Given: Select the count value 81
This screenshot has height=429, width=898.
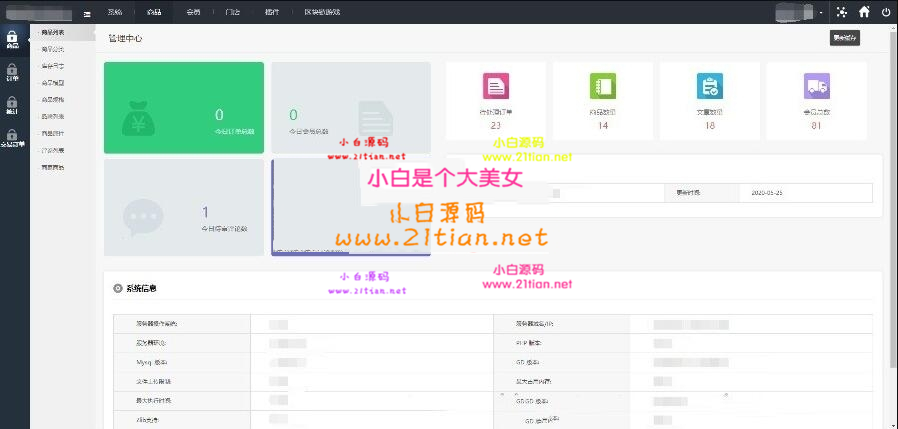Looking at the screenshot, I should click(817, 125).
